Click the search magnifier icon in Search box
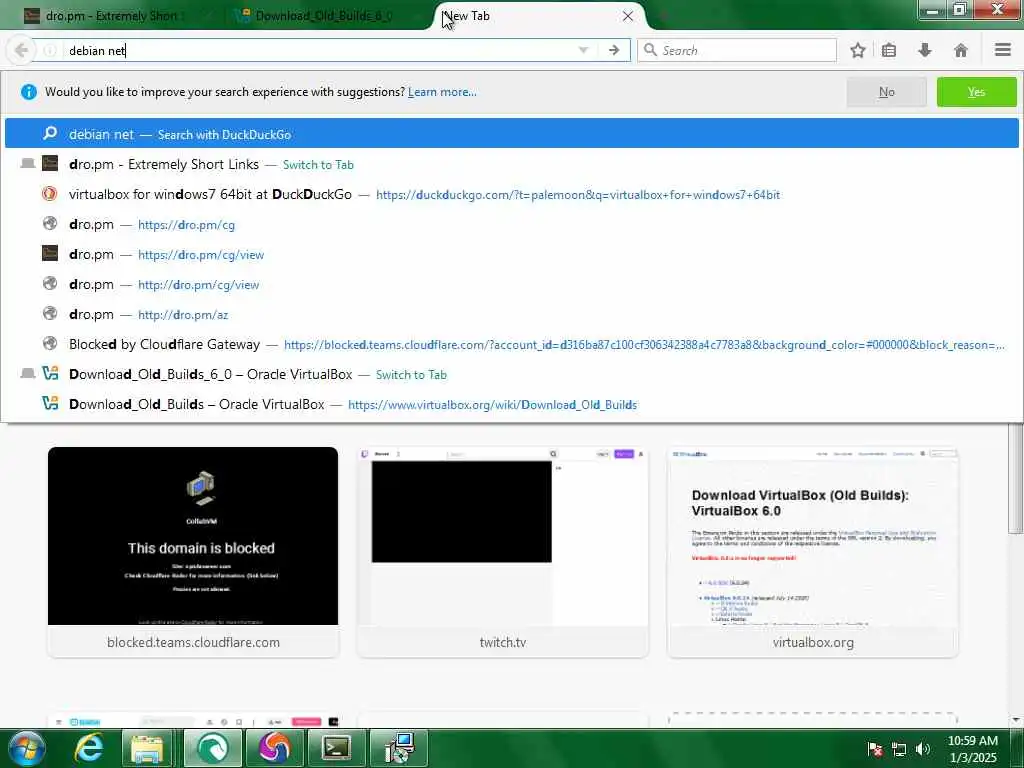Viewport: 1024px width, 768px height. (650, 50)
